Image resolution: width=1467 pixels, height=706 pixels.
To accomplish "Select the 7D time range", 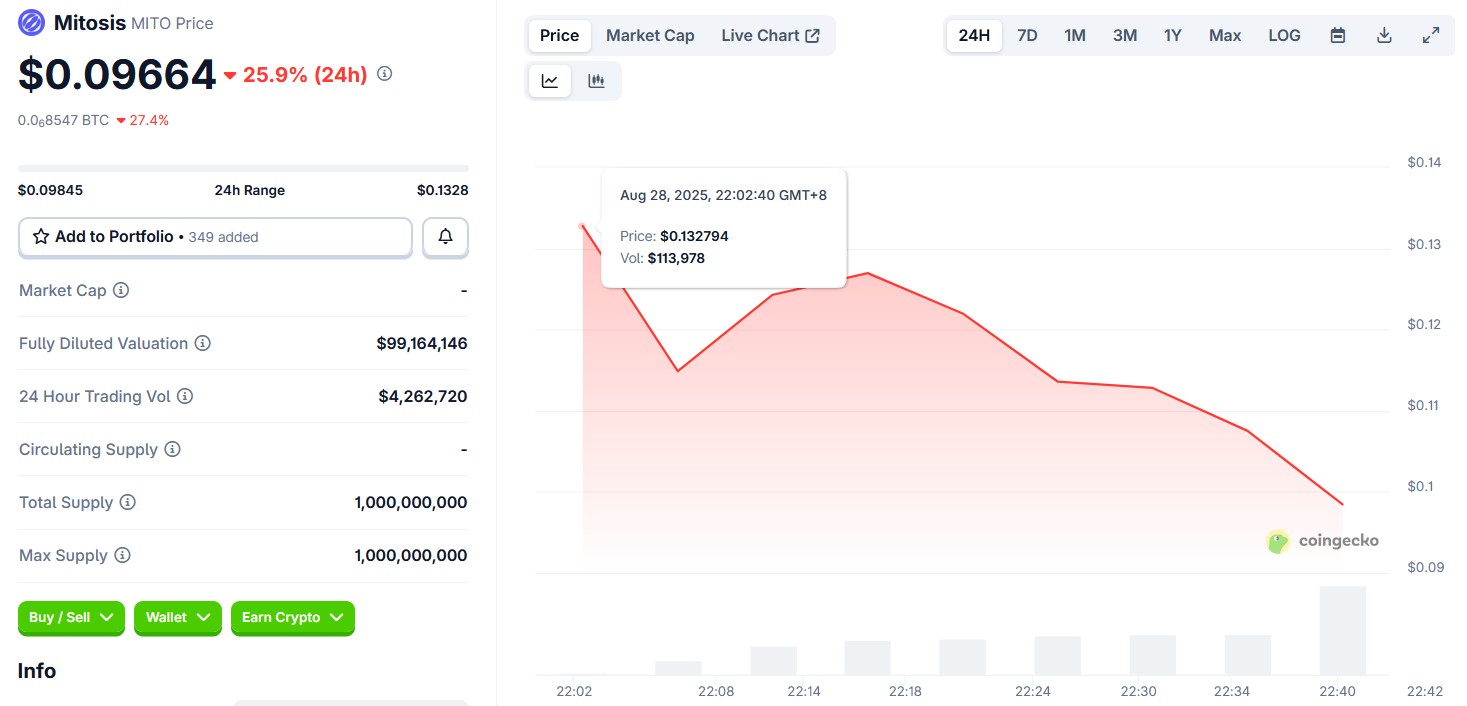I will pos(1027,35).
